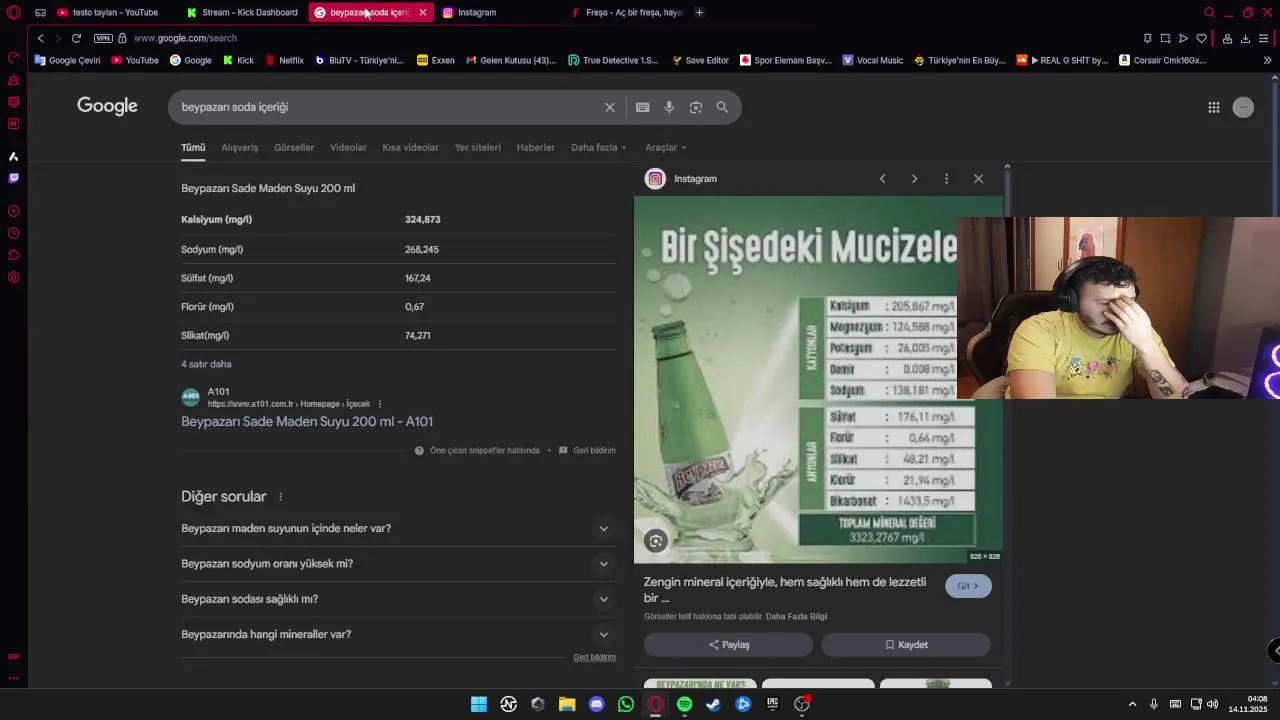Open the three-dot menu next to A101 result
Viewport: 1280px width, 720px height.
point(380,404)
